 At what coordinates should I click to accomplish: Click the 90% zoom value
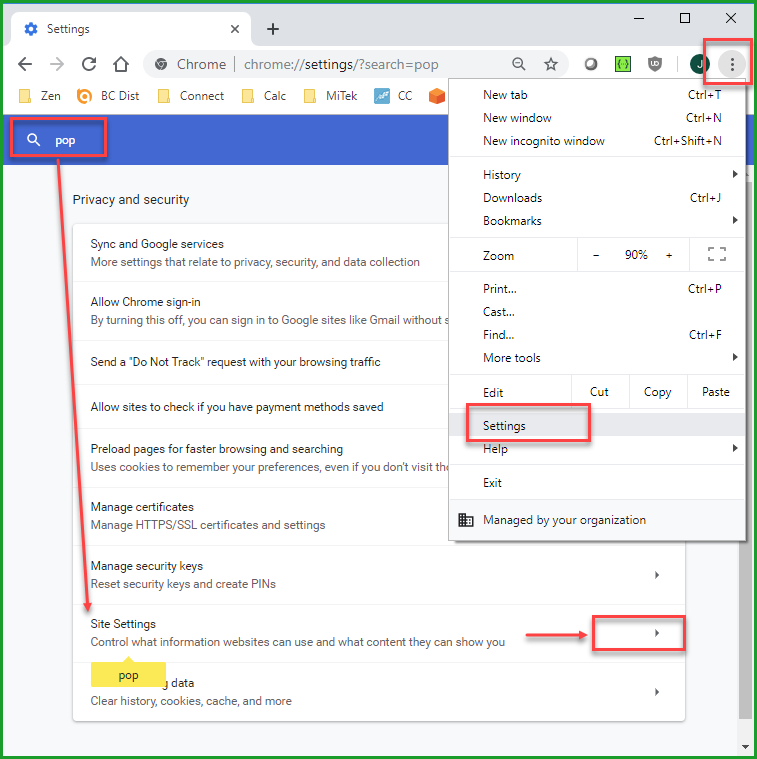(x=636, y=255)
